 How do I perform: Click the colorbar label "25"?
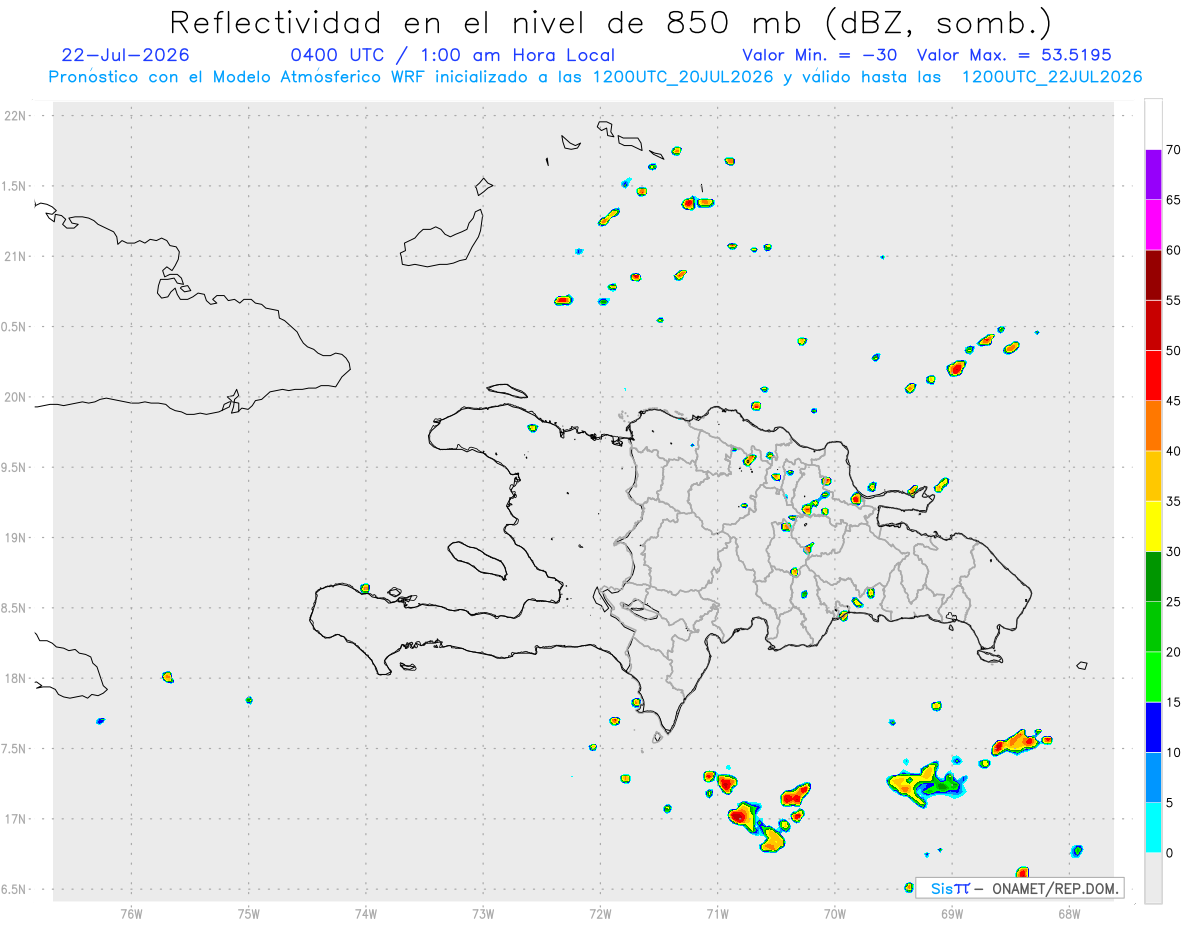coord(1174,602)
